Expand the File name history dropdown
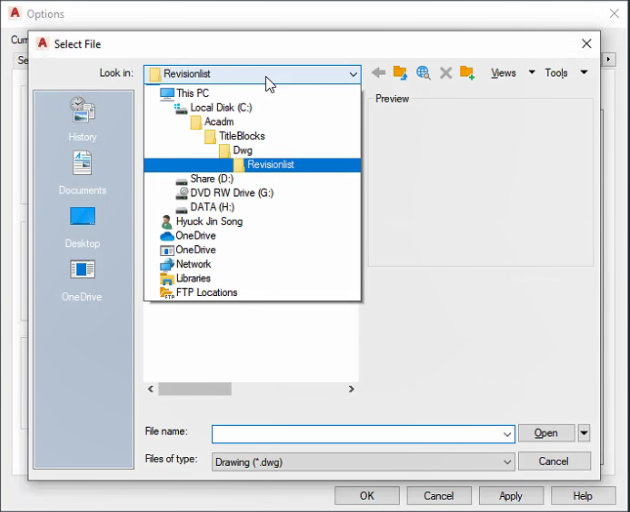630x512 pixels. [507, 434]
